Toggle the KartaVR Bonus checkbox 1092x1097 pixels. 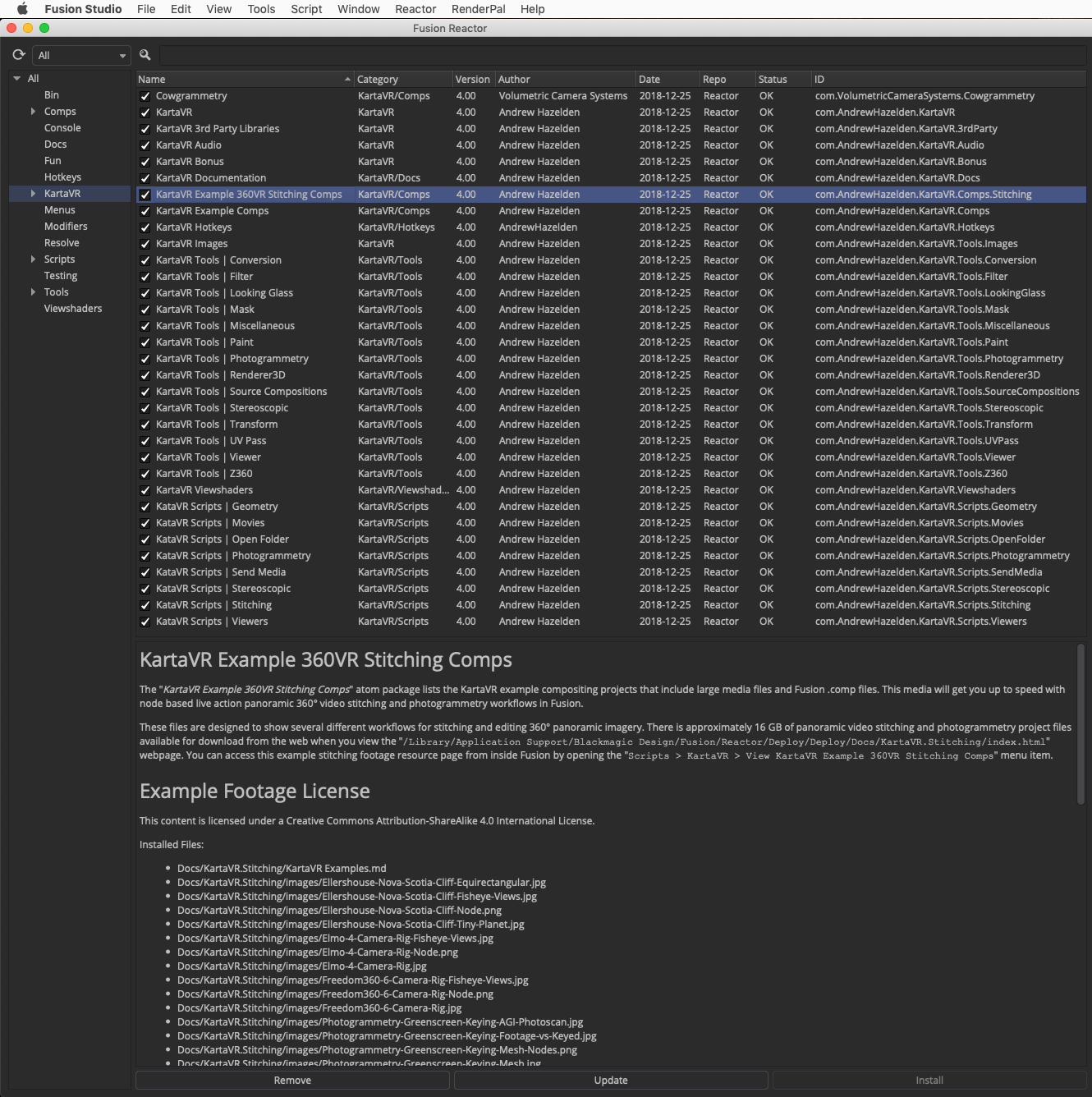pos(145,162)
